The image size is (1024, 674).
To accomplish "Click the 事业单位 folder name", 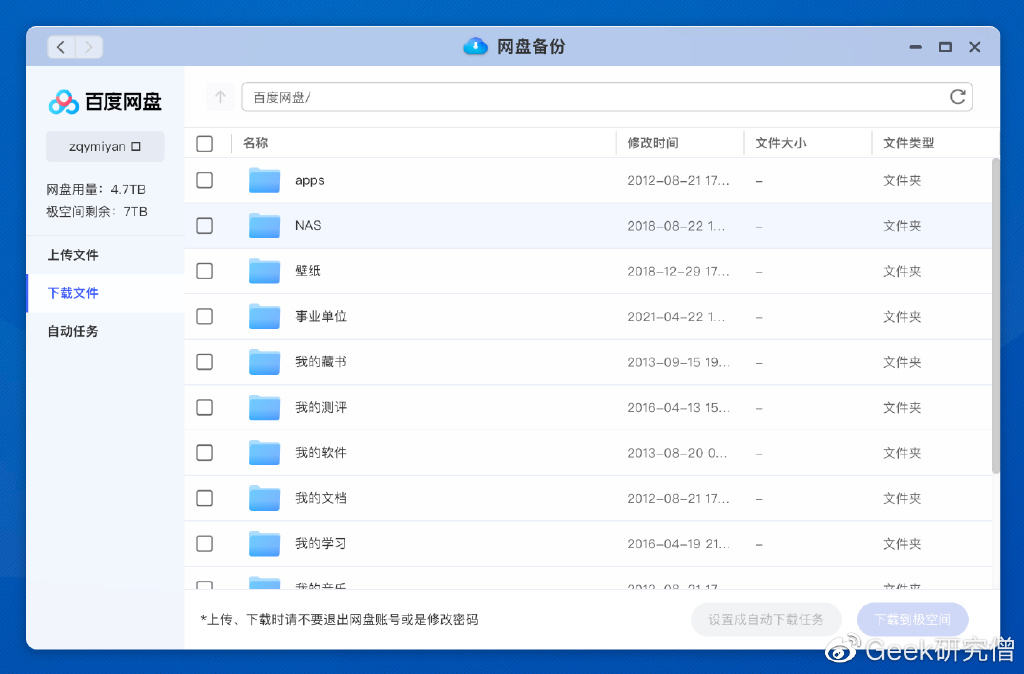I will point(321,317).
